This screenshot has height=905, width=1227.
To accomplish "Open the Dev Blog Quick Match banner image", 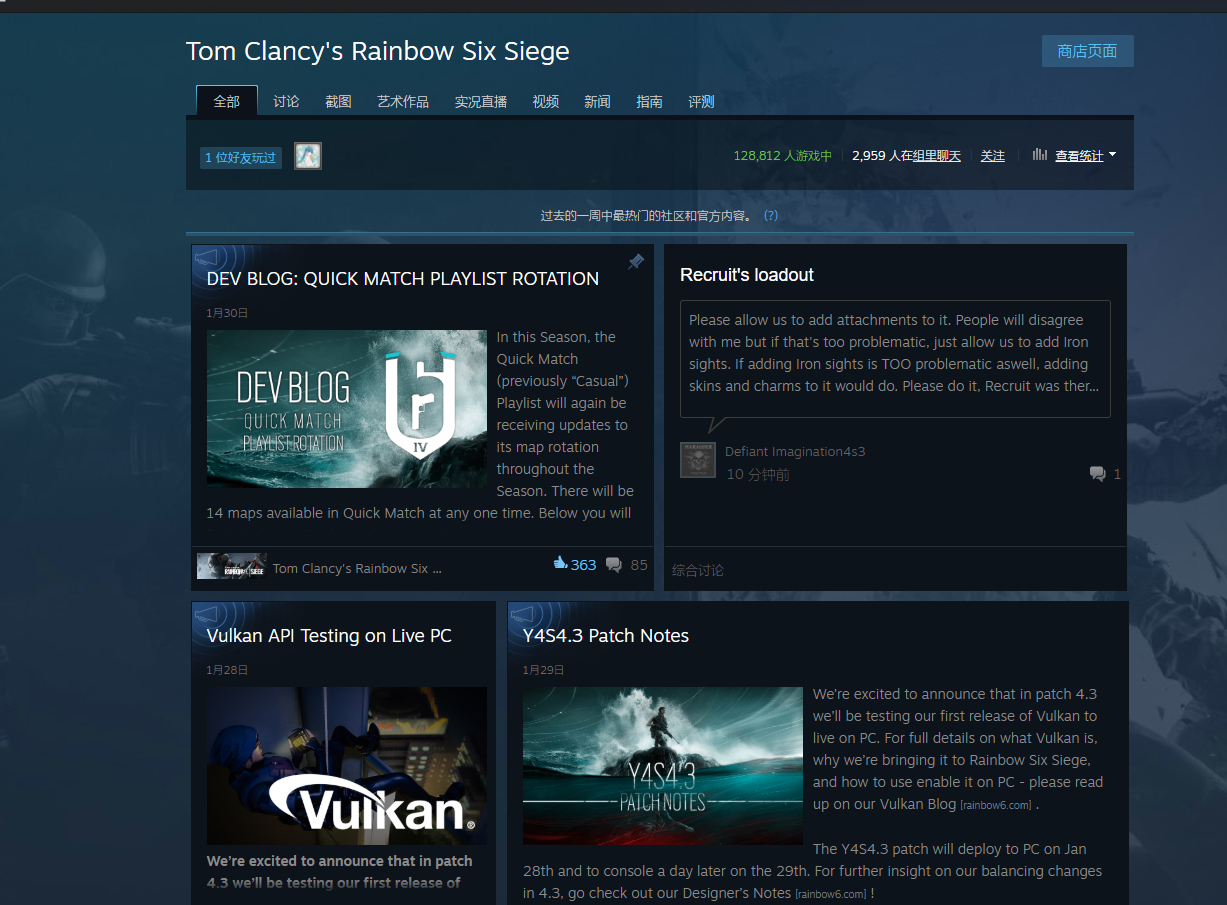I will (347, 409).
